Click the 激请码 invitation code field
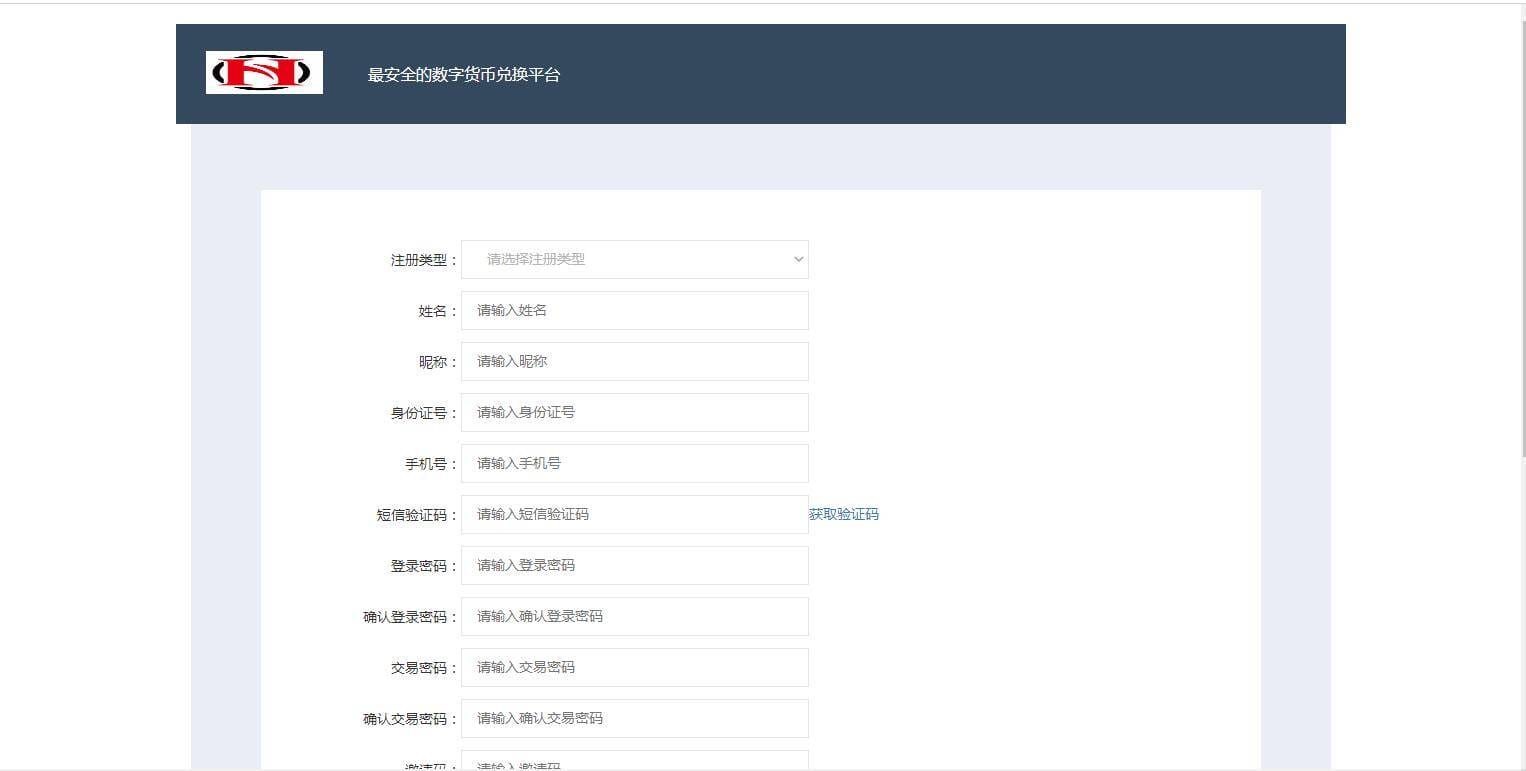This screenshot has width=1526, height=771. coord(634,764)
